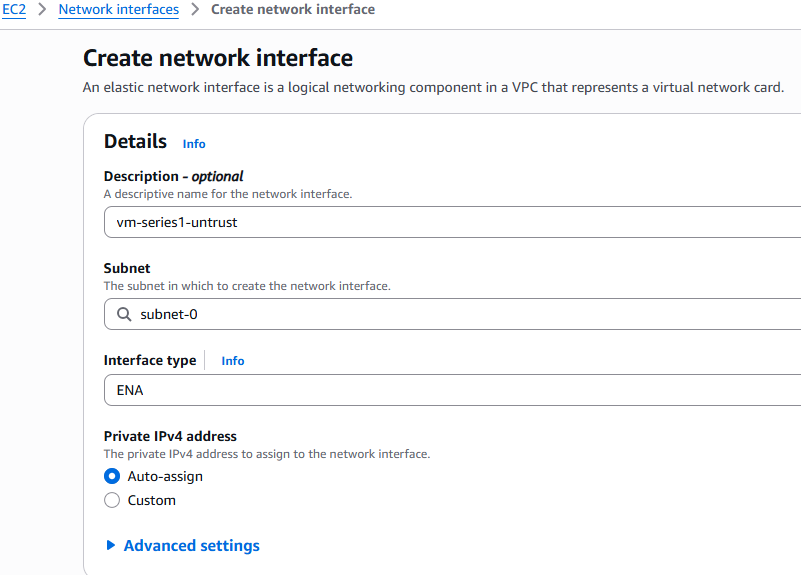The width and height of the screenshot is (801, 575).
Task: Go to EC2 in the breadcrumb
Action: 14,10
